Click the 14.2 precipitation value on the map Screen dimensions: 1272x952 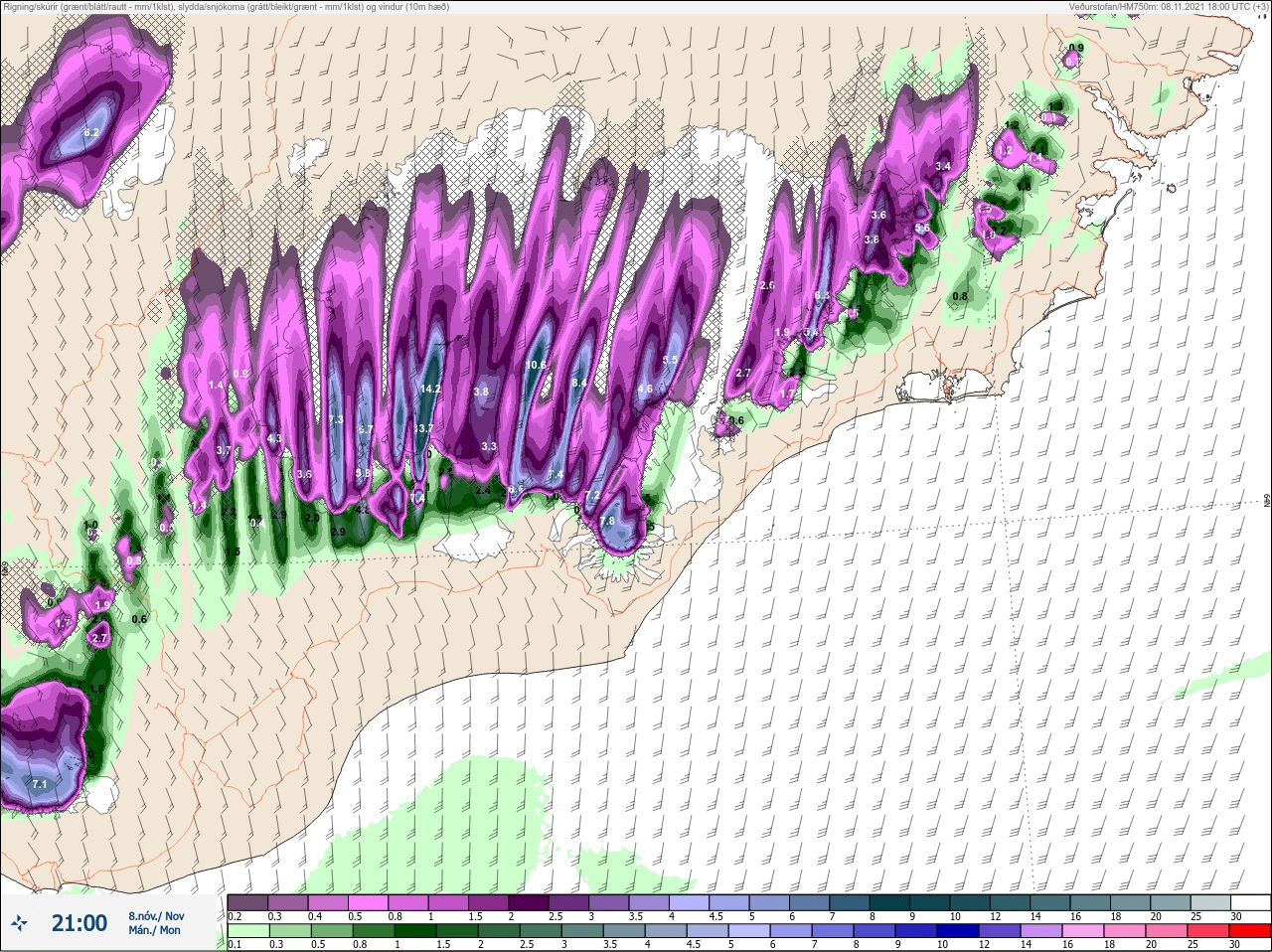pyautogui.click(x=430, y=389)
